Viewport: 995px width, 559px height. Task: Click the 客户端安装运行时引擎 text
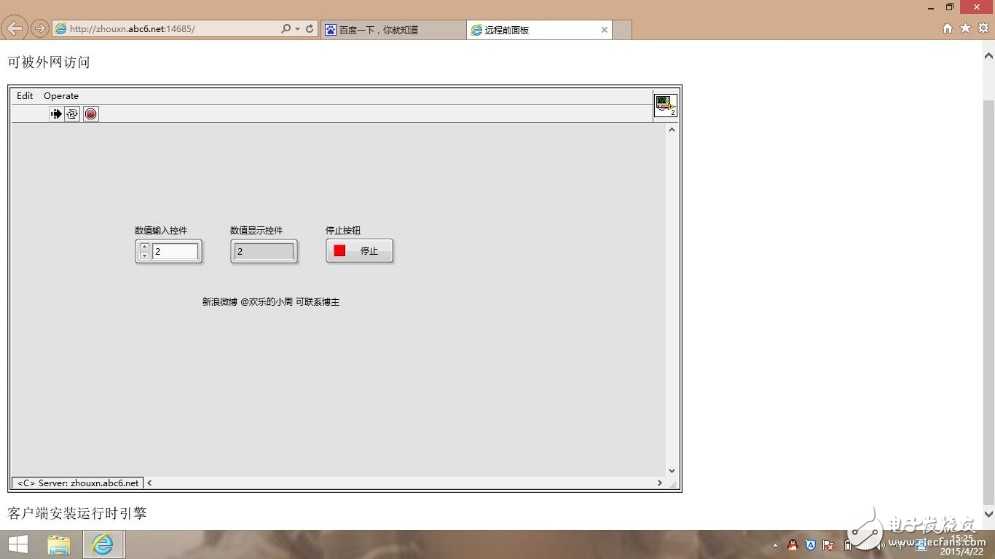(x=77, y=513)
